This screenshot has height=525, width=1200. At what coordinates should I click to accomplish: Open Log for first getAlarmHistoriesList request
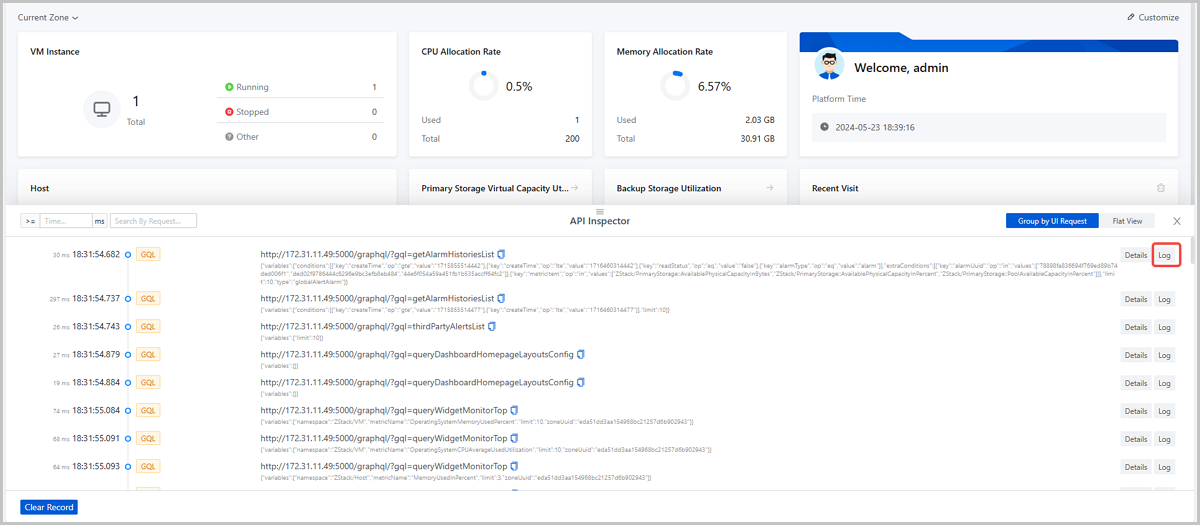(x=1164, y=255)
